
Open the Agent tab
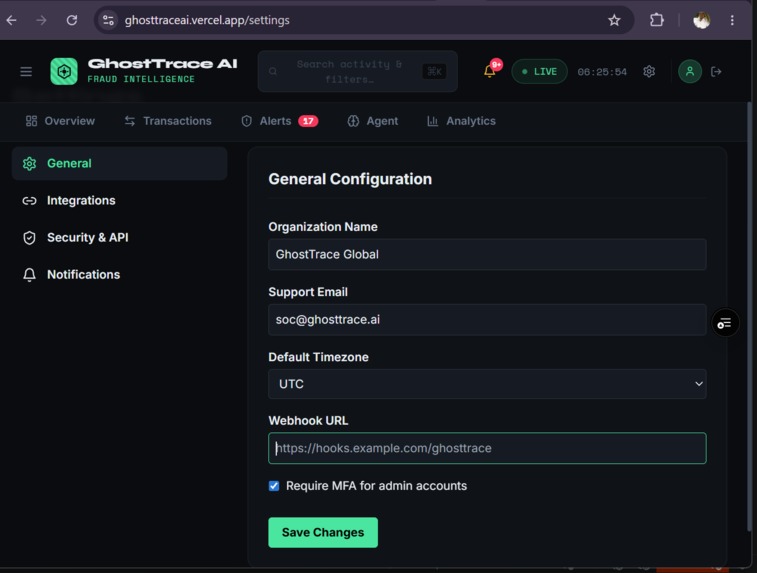tap(373, 121)
